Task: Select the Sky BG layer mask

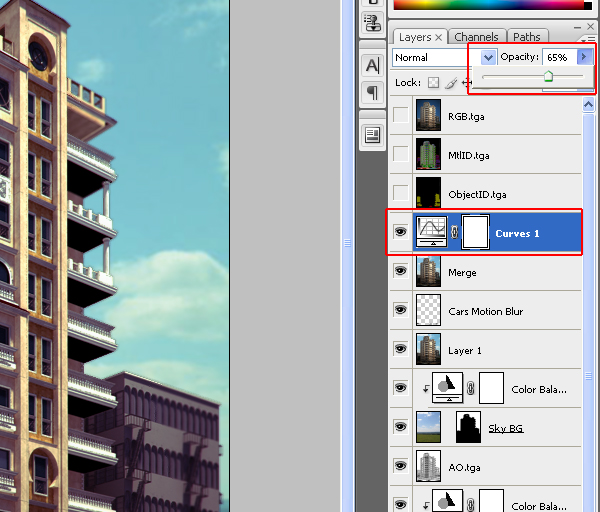Action: [469, 427]
